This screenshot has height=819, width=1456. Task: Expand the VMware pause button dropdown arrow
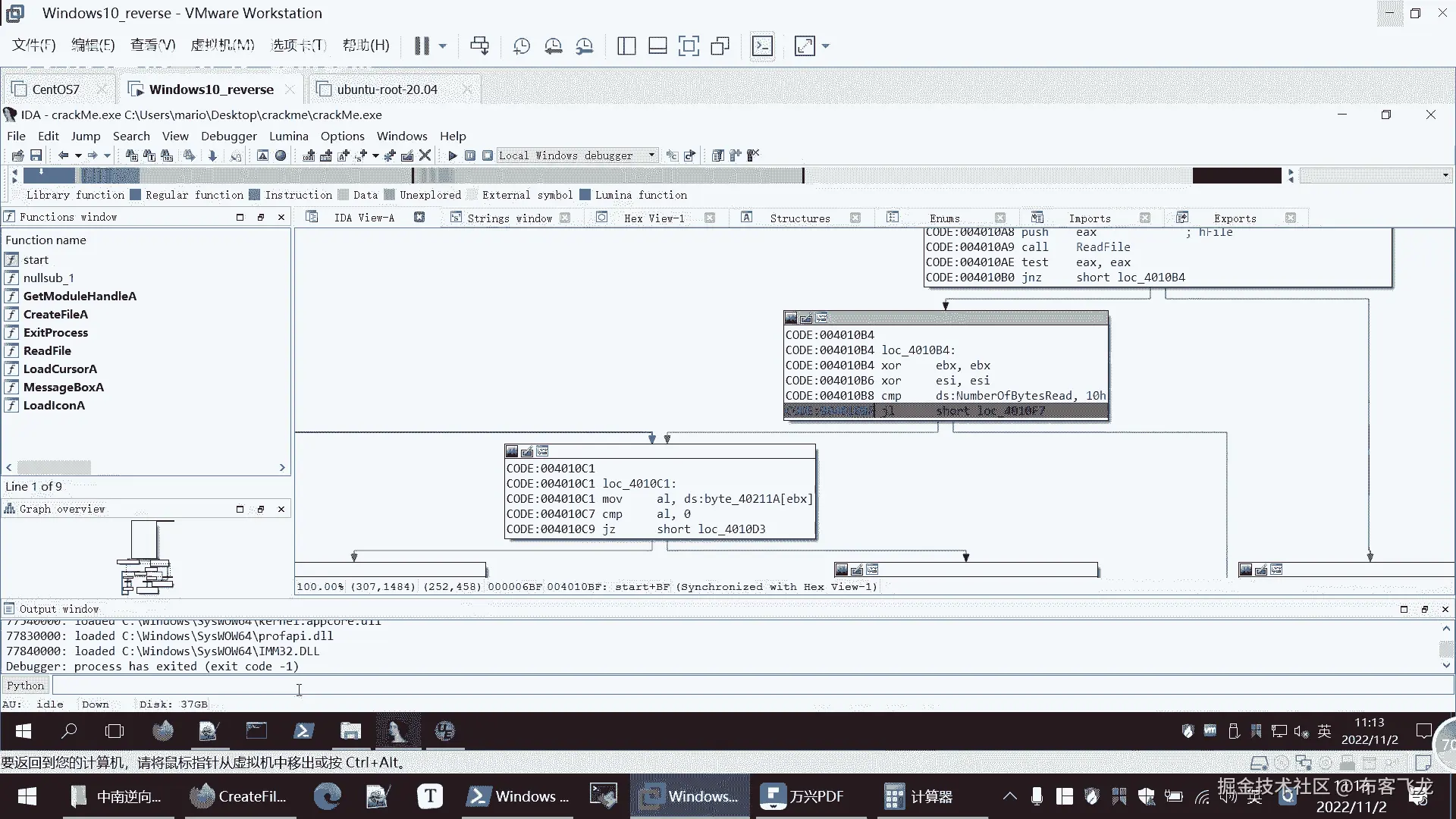pyautogui.click(x=443, y=46)
